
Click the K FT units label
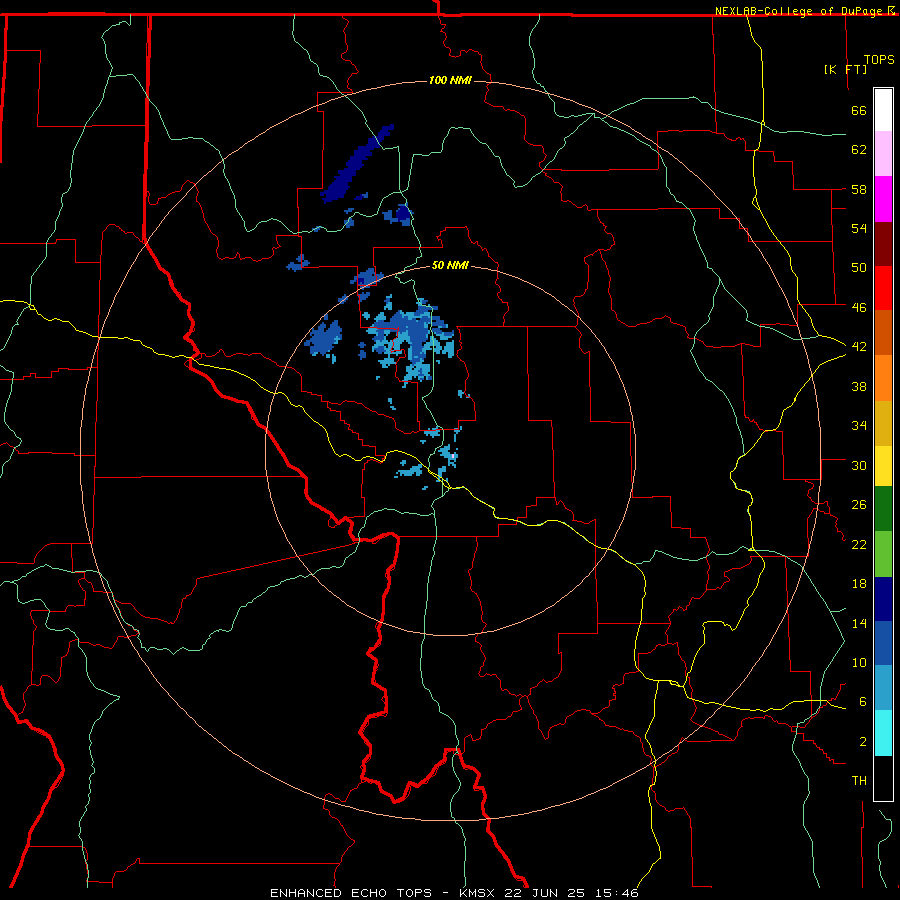tap(845, 69)
